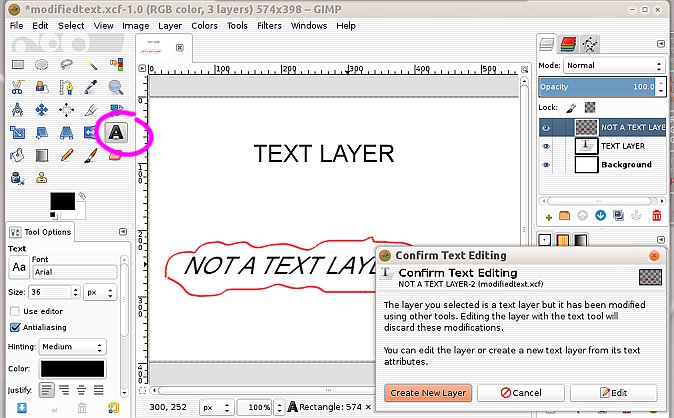
Task: Open the Layer menu
Action: click(170, 26)
